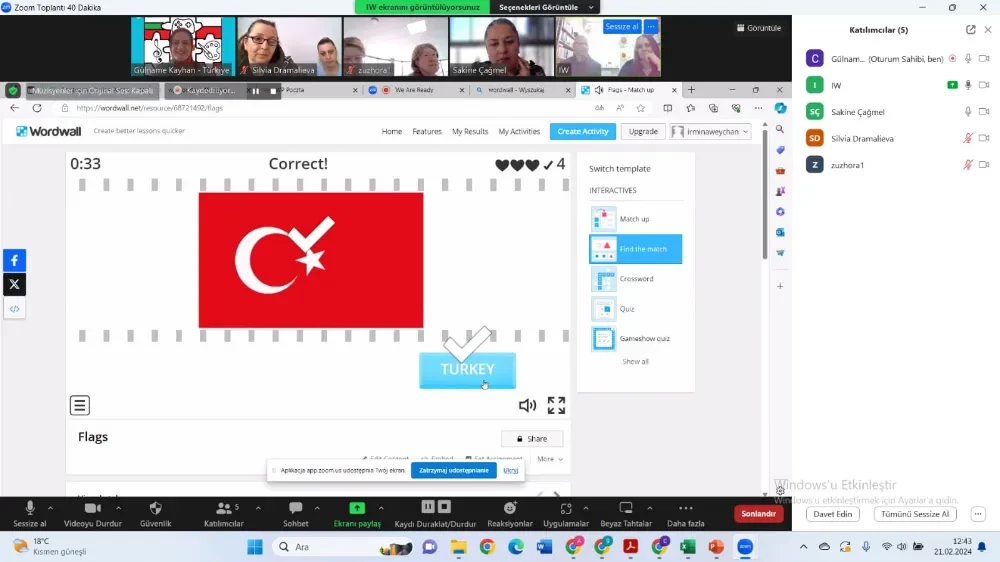Click Davet Edin invite button
This screenshot has width=1000, height=562.
(832, 514)
